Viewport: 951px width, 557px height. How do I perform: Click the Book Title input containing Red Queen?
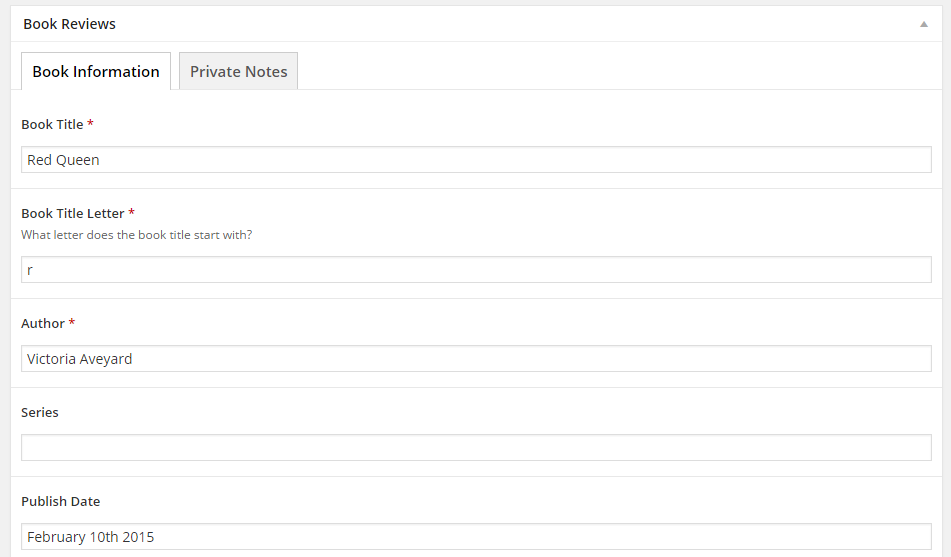476,160
